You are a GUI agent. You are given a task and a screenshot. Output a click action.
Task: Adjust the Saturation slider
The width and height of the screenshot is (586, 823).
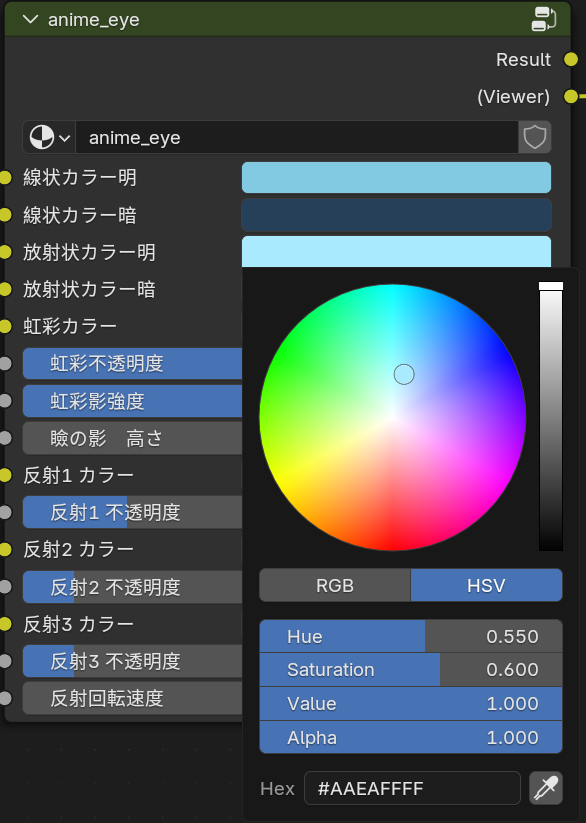click(411, 670)
